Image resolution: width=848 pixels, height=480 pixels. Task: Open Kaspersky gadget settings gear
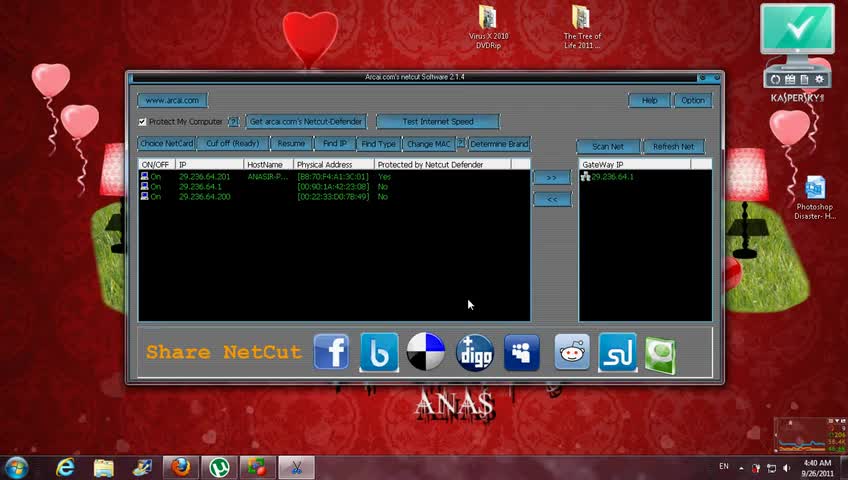pos(819,79)
